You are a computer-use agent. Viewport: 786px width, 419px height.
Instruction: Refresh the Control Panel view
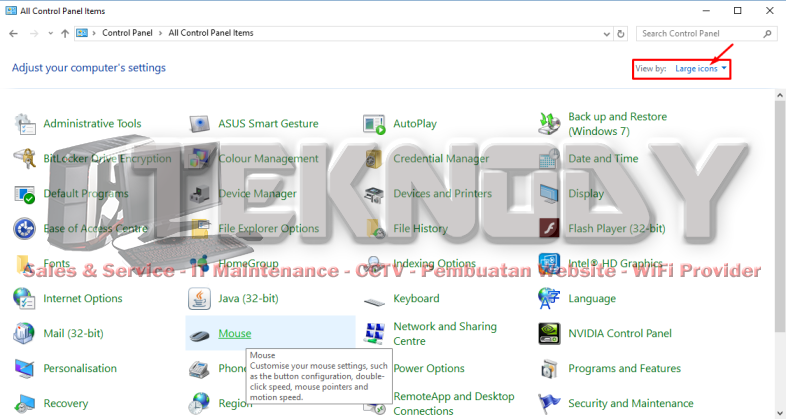click(621, 34)
